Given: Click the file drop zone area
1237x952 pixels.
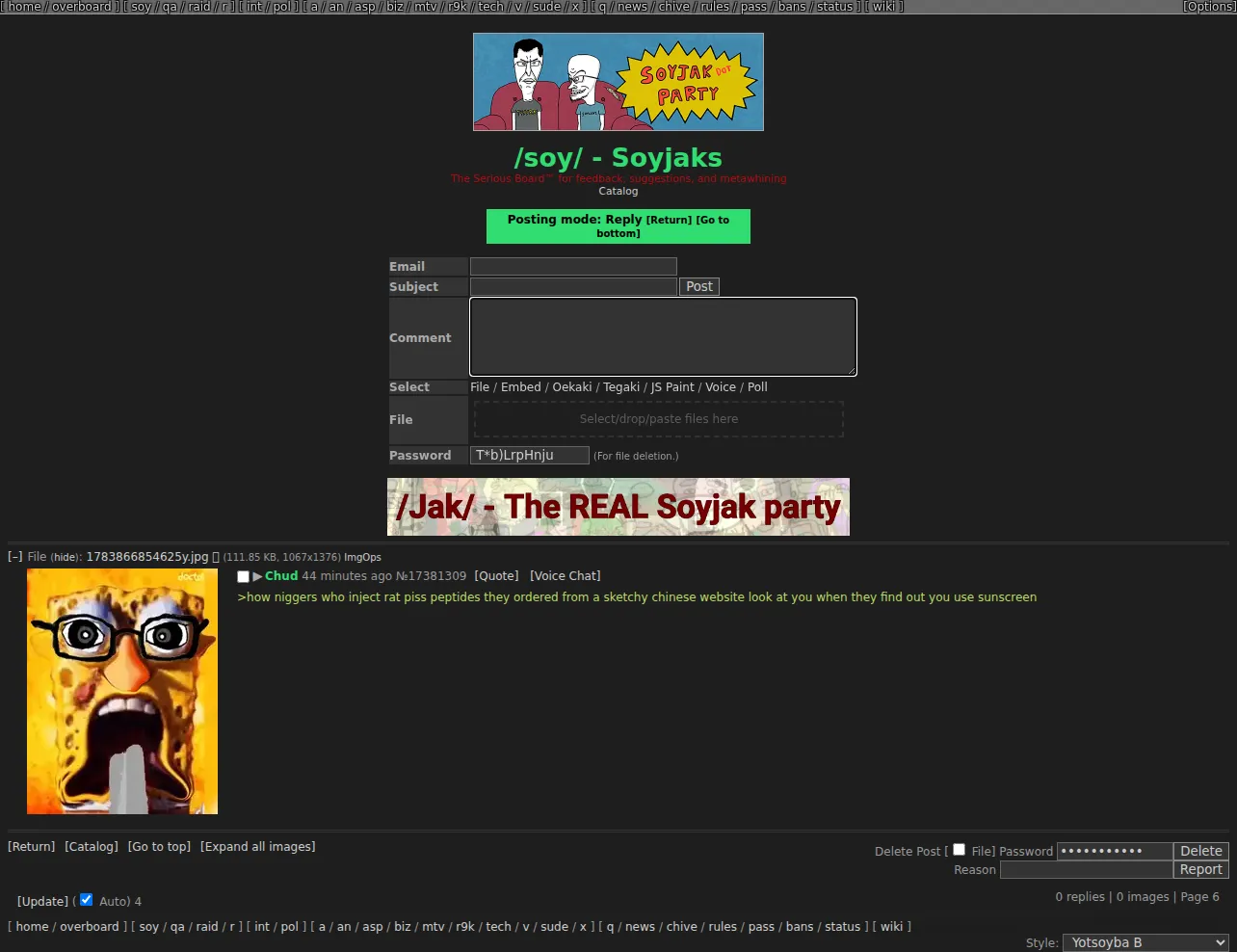Looking at the screenshot, I should click(x=659, y=419).
